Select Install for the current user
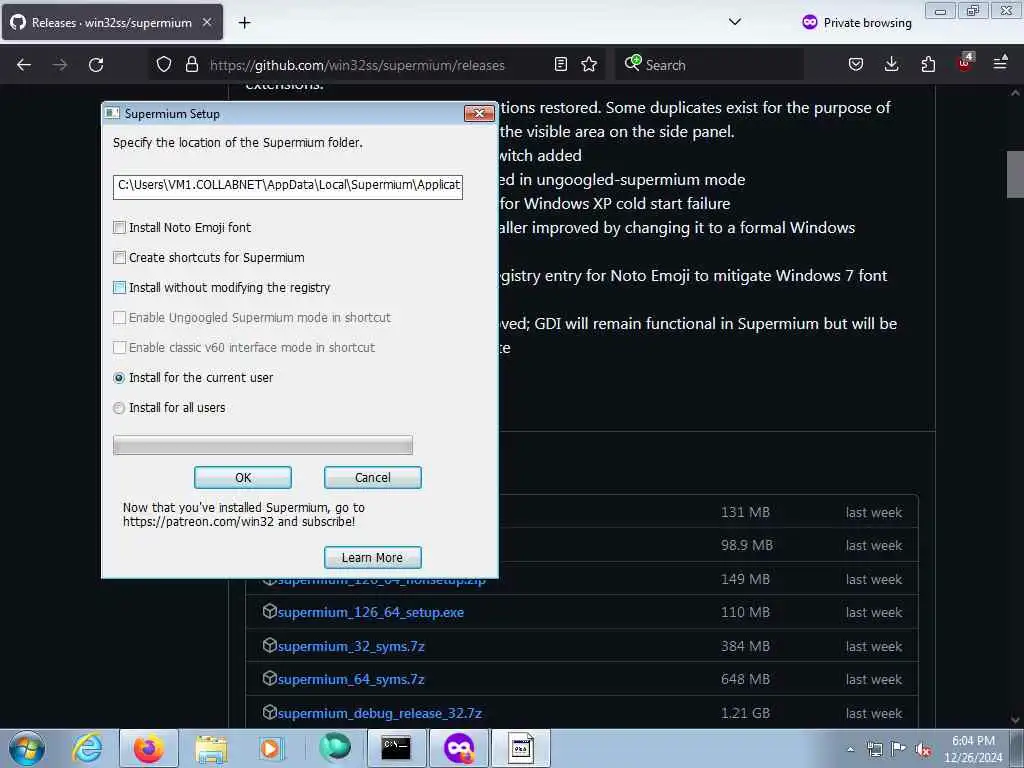 click(119, 377)
